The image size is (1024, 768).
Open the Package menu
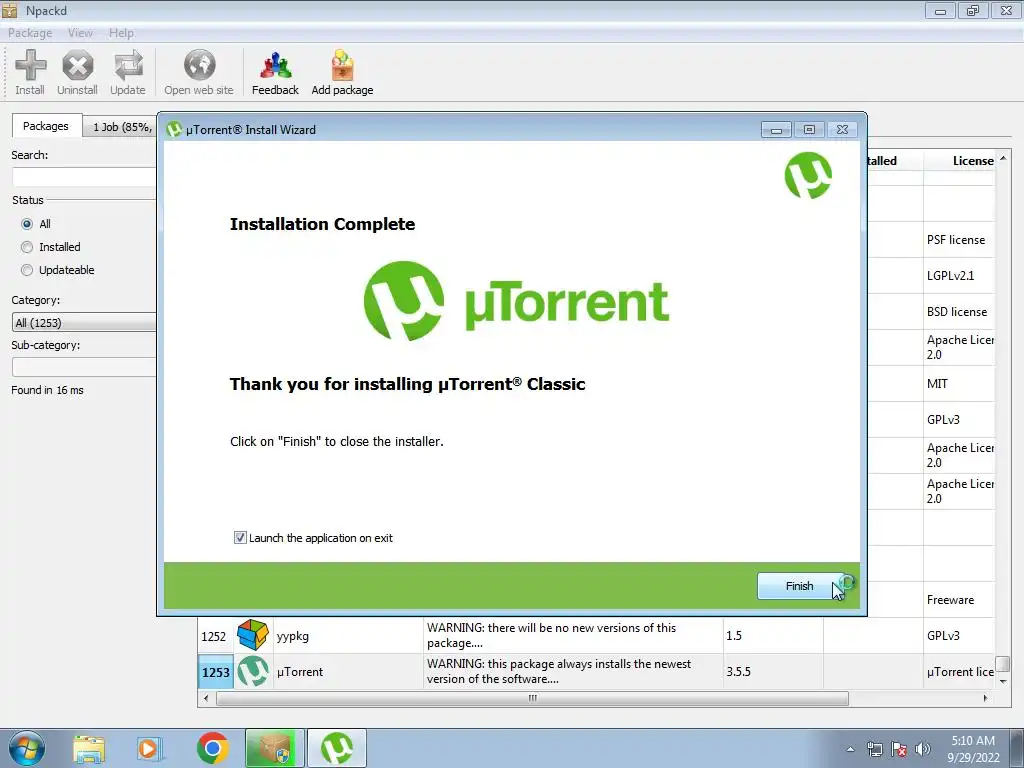tap(30, 33)
